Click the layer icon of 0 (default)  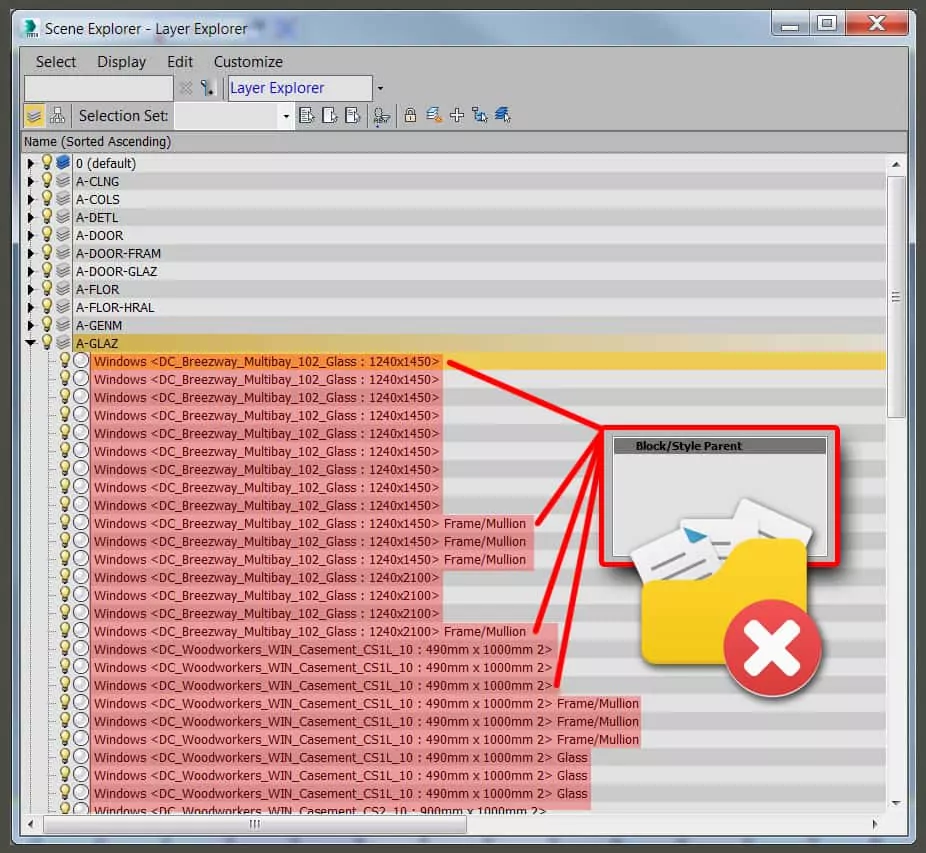(x=63, y=163)
